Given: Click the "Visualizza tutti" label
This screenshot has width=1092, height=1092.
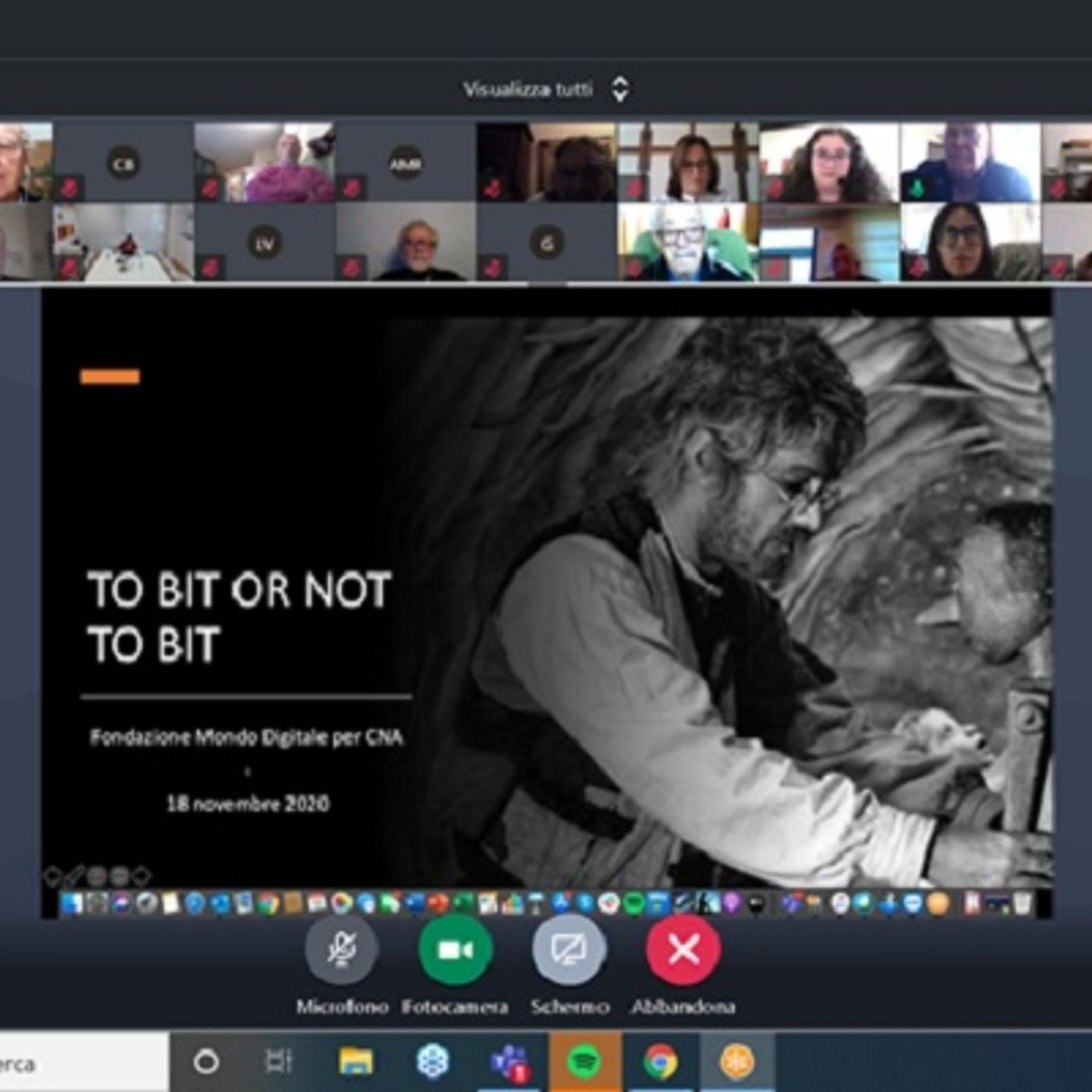Looking at the screenshot, I should (528, 90).
